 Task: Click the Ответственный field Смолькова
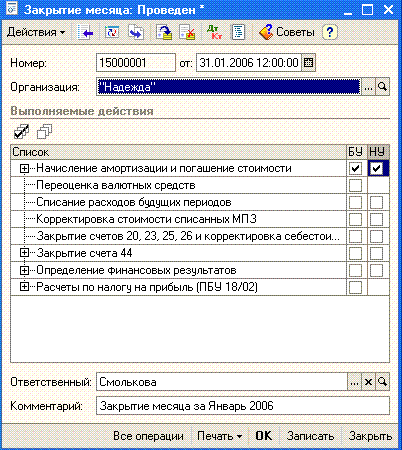[x=222, y=382]
